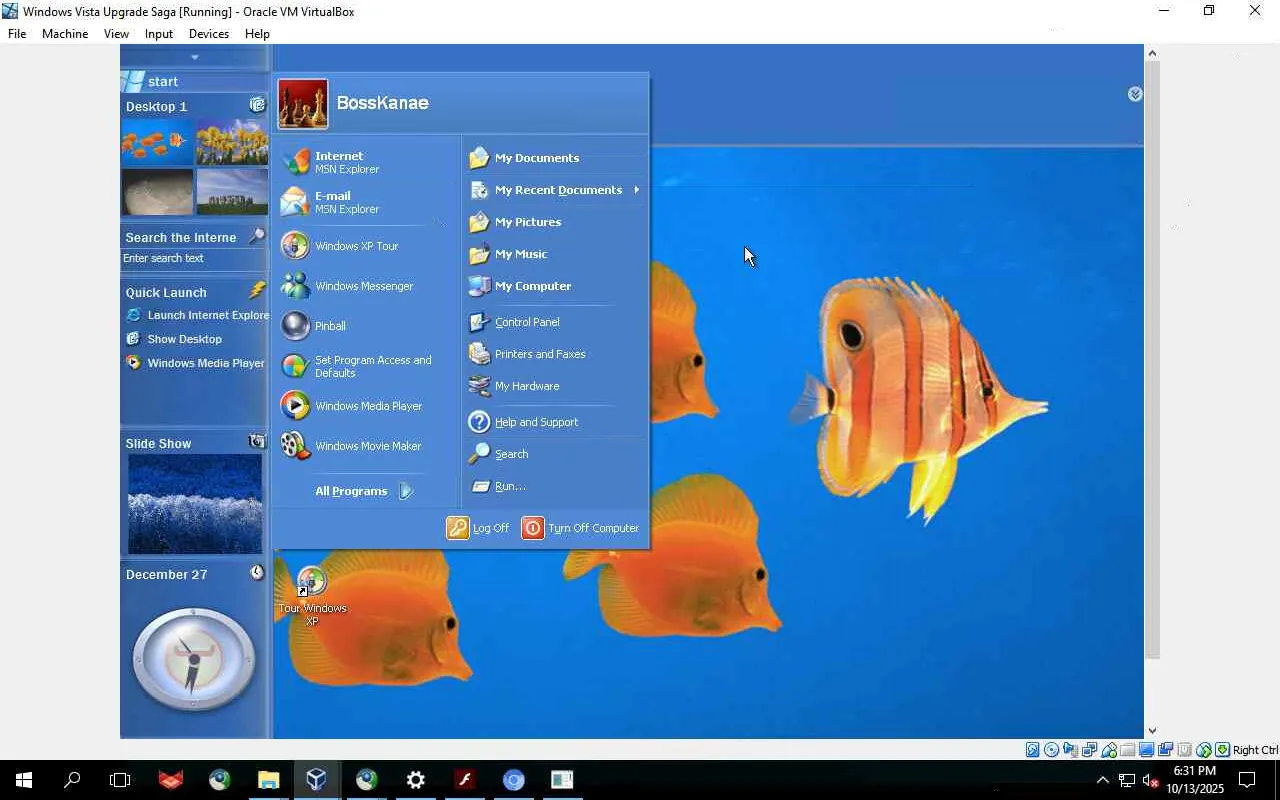Open the My Music folder
1280x800 pixels.
tap(554, 254)
